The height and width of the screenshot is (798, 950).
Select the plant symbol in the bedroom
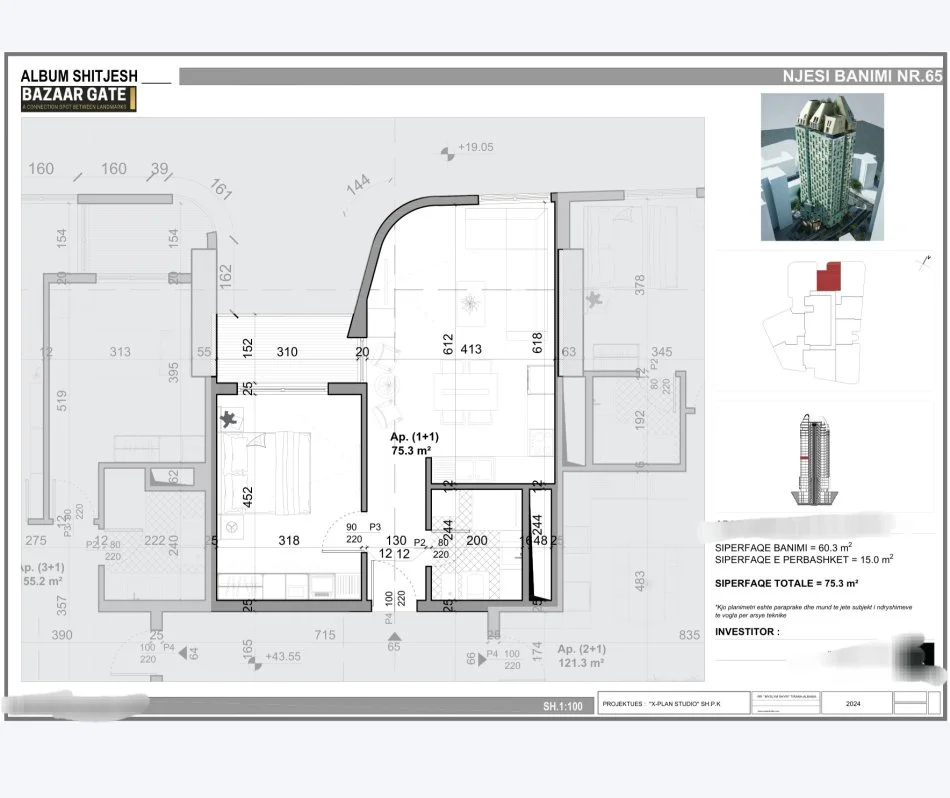coord(231,418)
